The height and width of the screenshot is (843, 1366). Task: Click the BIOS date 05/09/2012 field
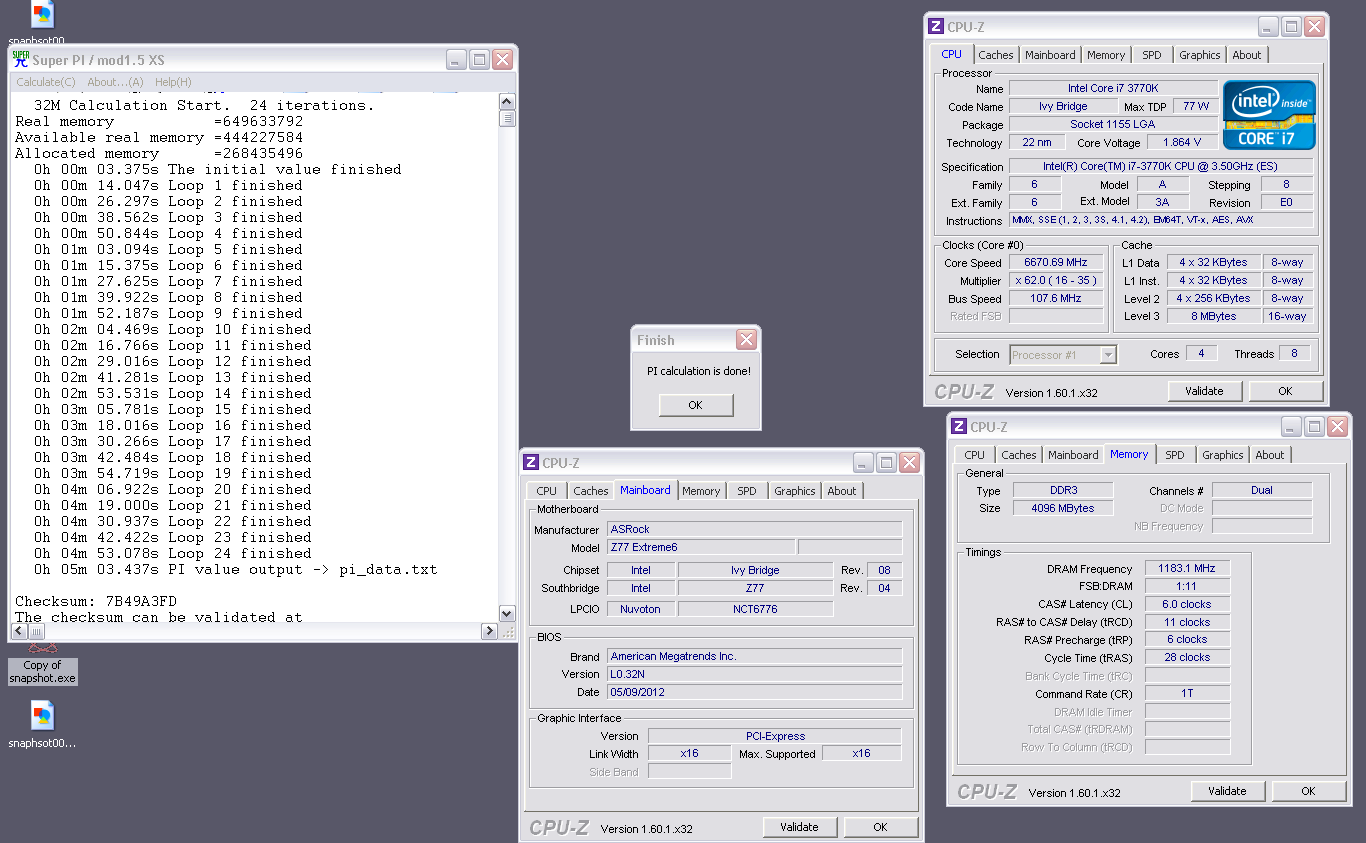tap(754, 692)
